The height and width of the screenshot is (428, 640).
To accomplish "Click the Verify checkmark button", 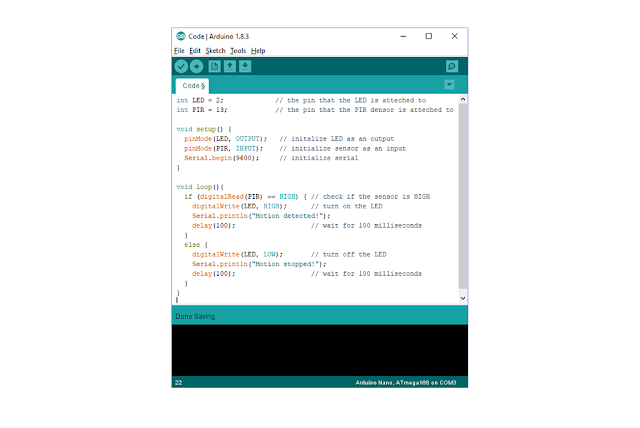I will tap(181, 66).
